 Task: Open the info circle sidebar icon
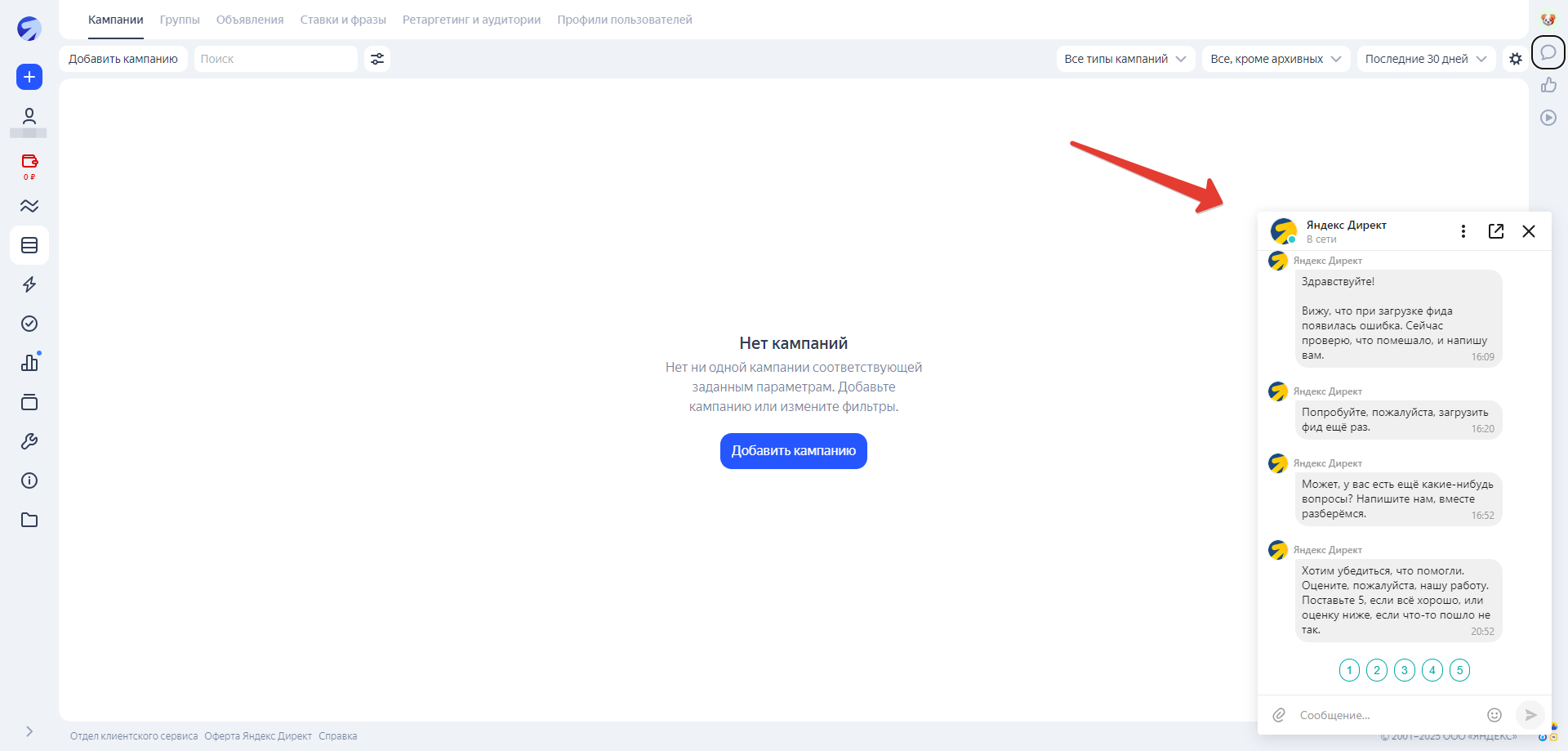29,481
